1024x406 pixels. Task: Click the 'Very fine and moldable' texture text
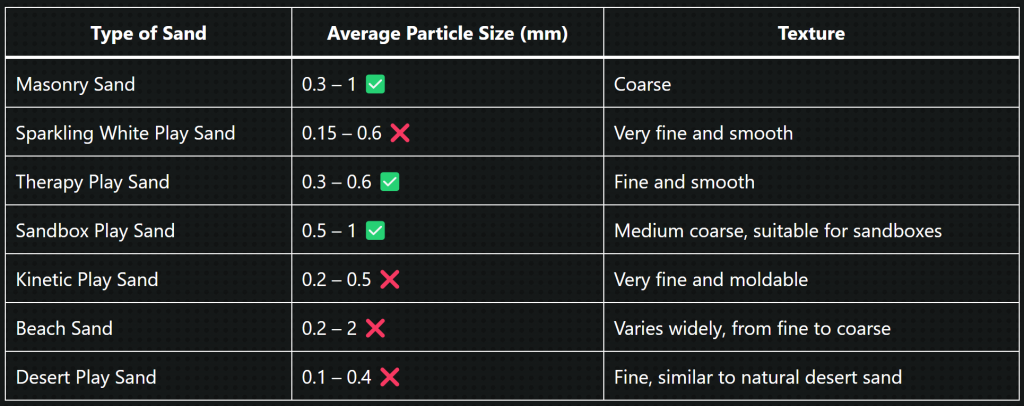click(711, 280)
